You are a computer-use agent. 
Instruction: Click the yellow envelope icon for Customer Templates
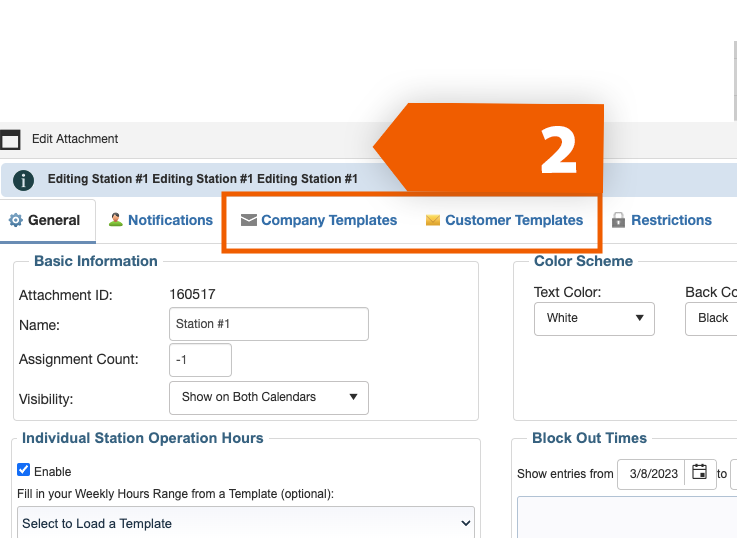pyautogui.click(x=433, y=221)
